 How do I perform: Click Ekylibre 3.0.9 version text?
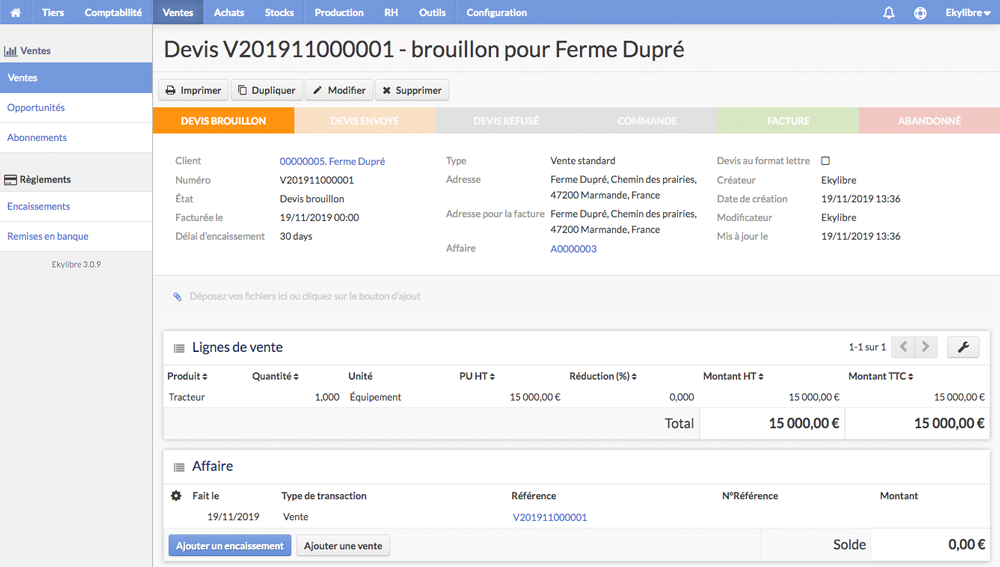pyautogui.click(x=76, y=264)
